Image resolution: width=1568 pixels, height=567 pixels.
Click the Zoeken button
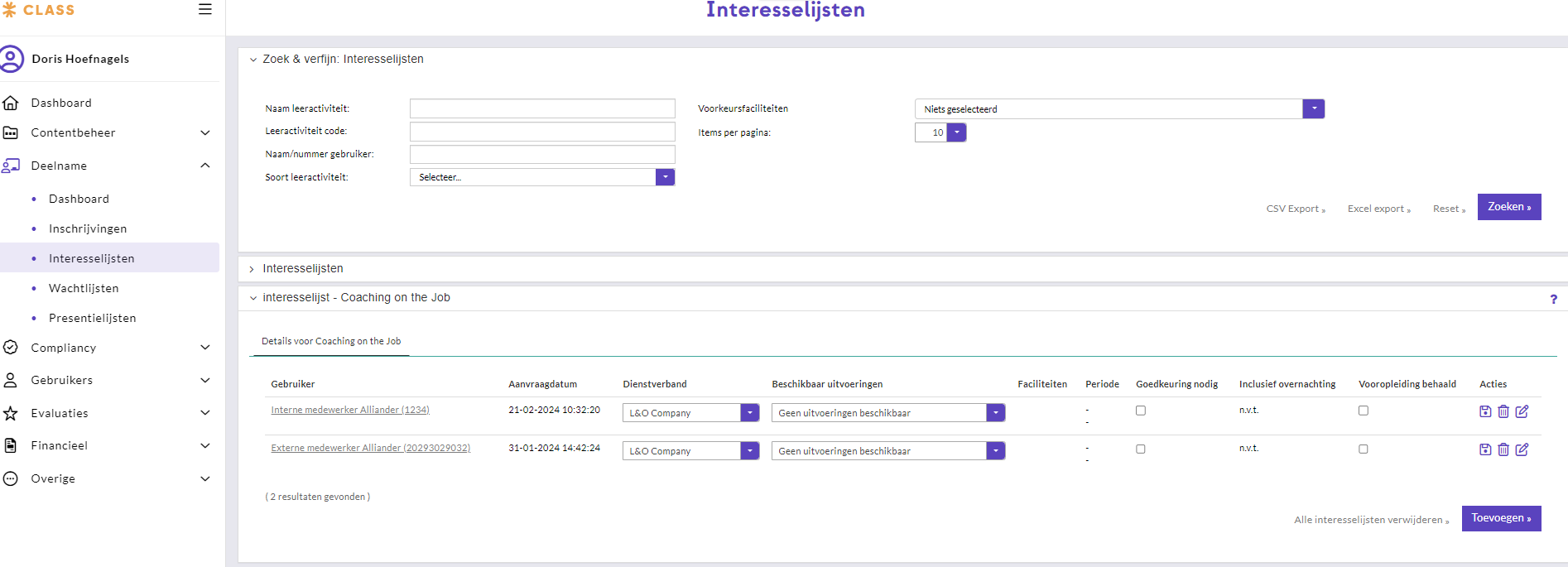click(1508, 207)
